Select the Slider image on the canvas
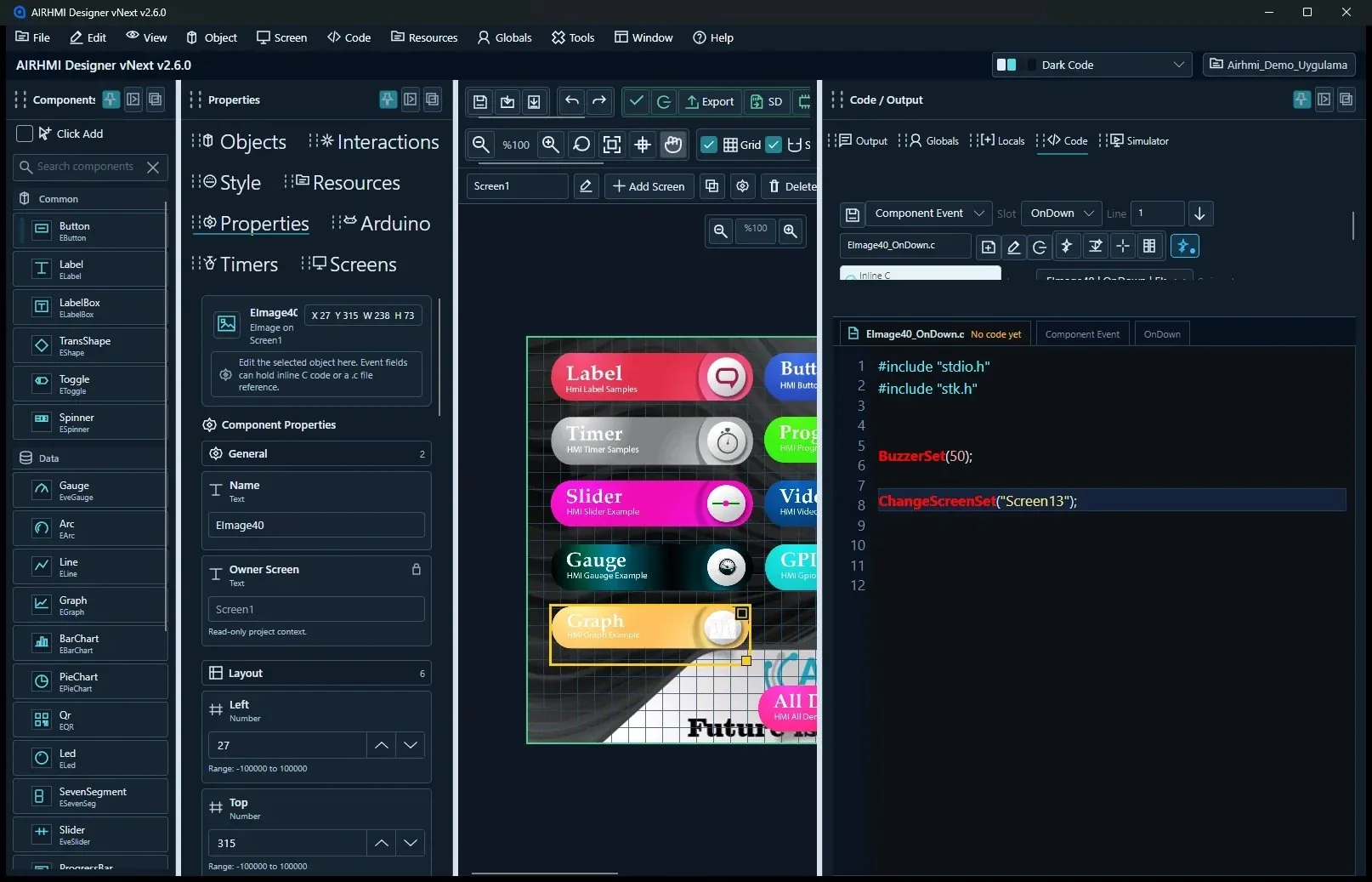This screenshot has width=1372, height=882. [x=651, y=503]
